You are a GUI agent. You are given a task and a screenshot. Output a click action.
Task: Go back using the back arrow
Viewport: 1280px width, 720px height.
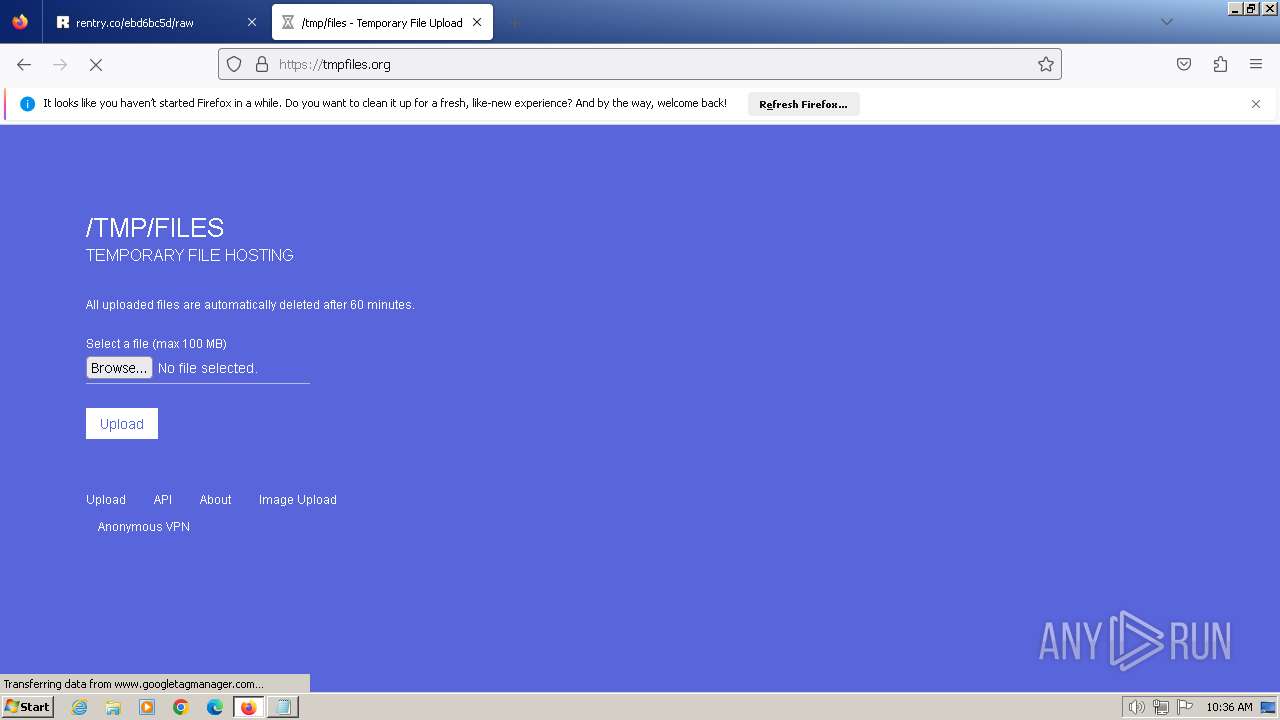[24, 64]
